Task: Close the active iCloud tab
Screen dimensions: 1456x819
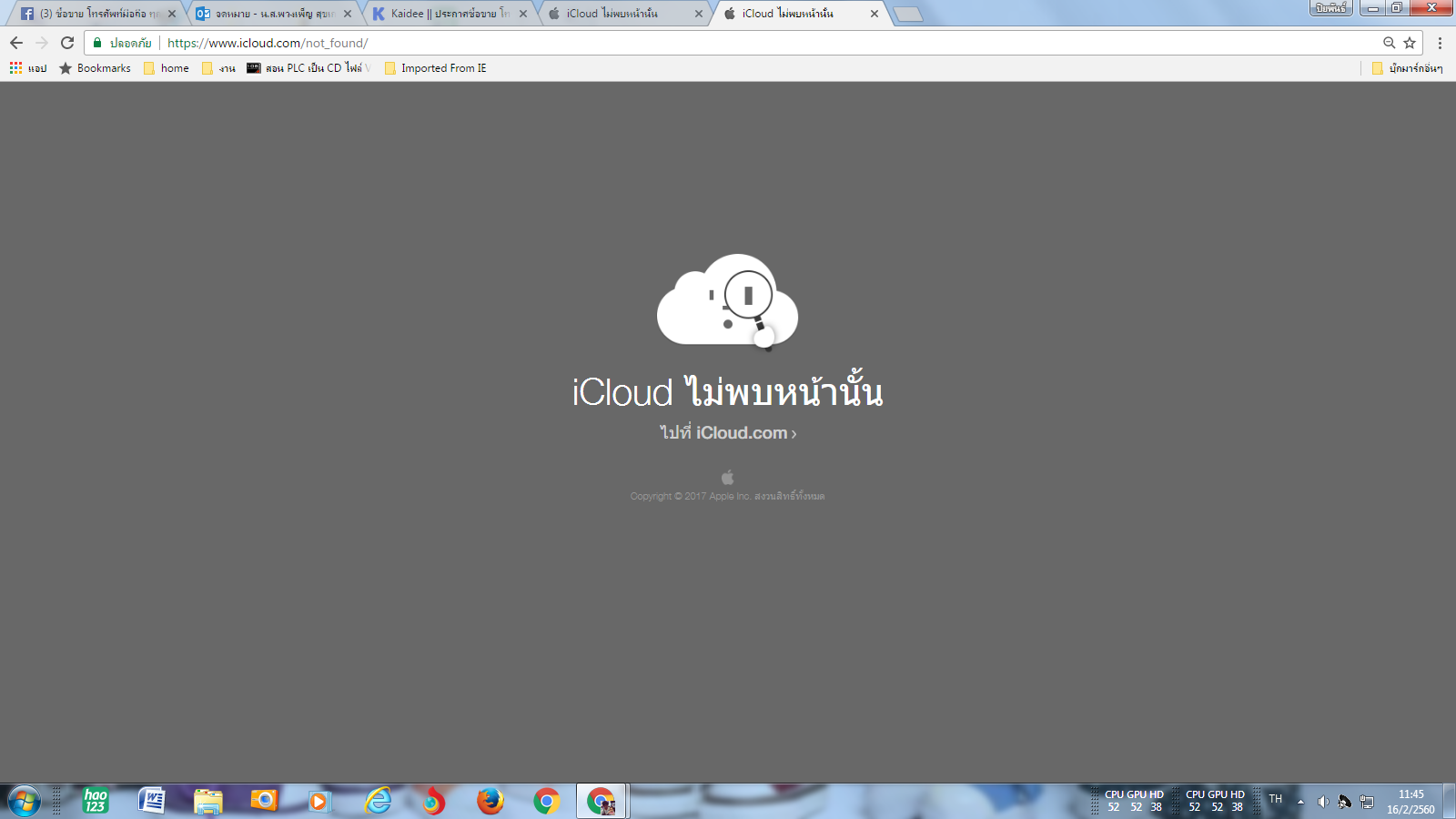Action: (x=875, y=14)
